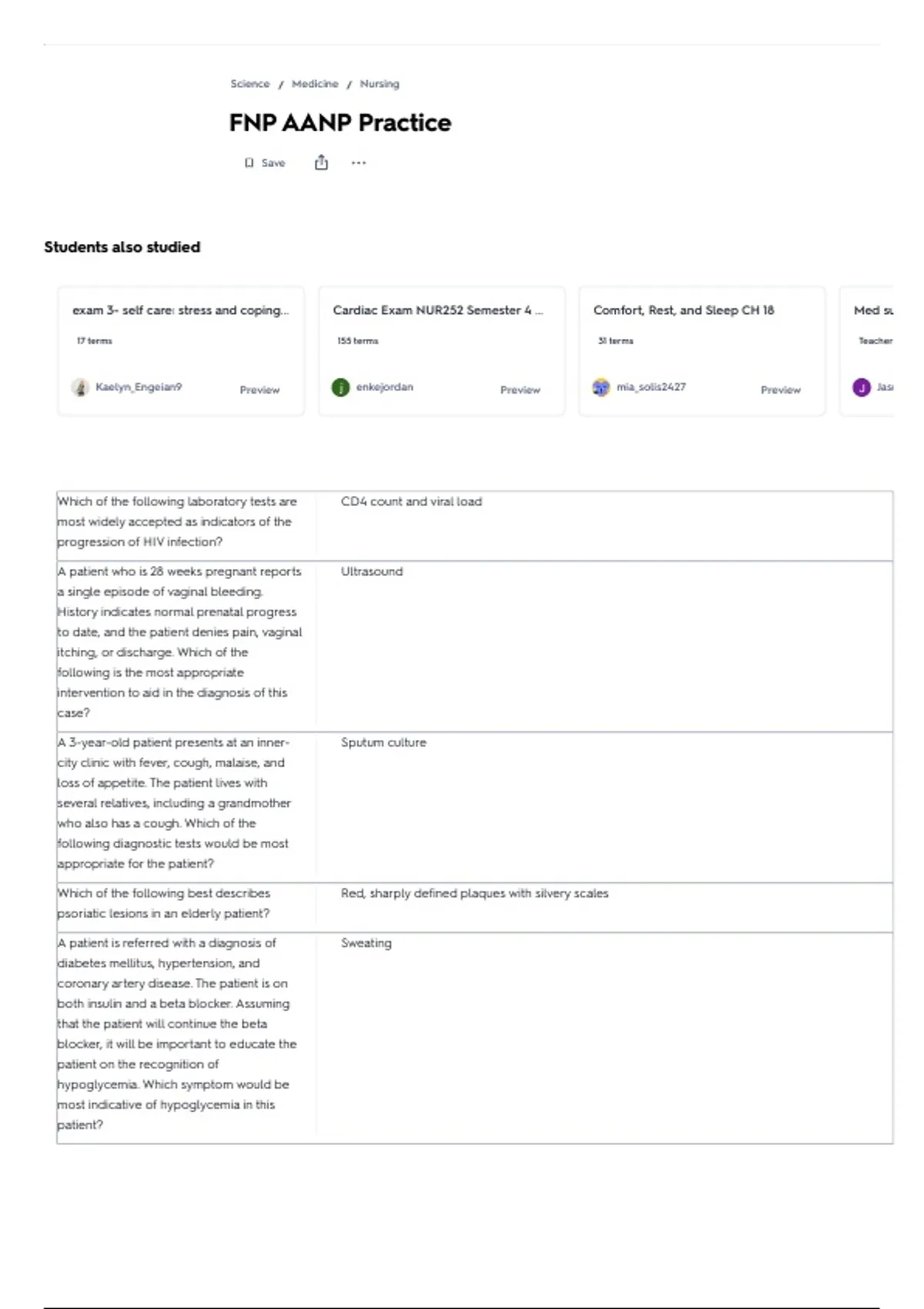Open the three-dot more options menu

click(x=359, y=162)
